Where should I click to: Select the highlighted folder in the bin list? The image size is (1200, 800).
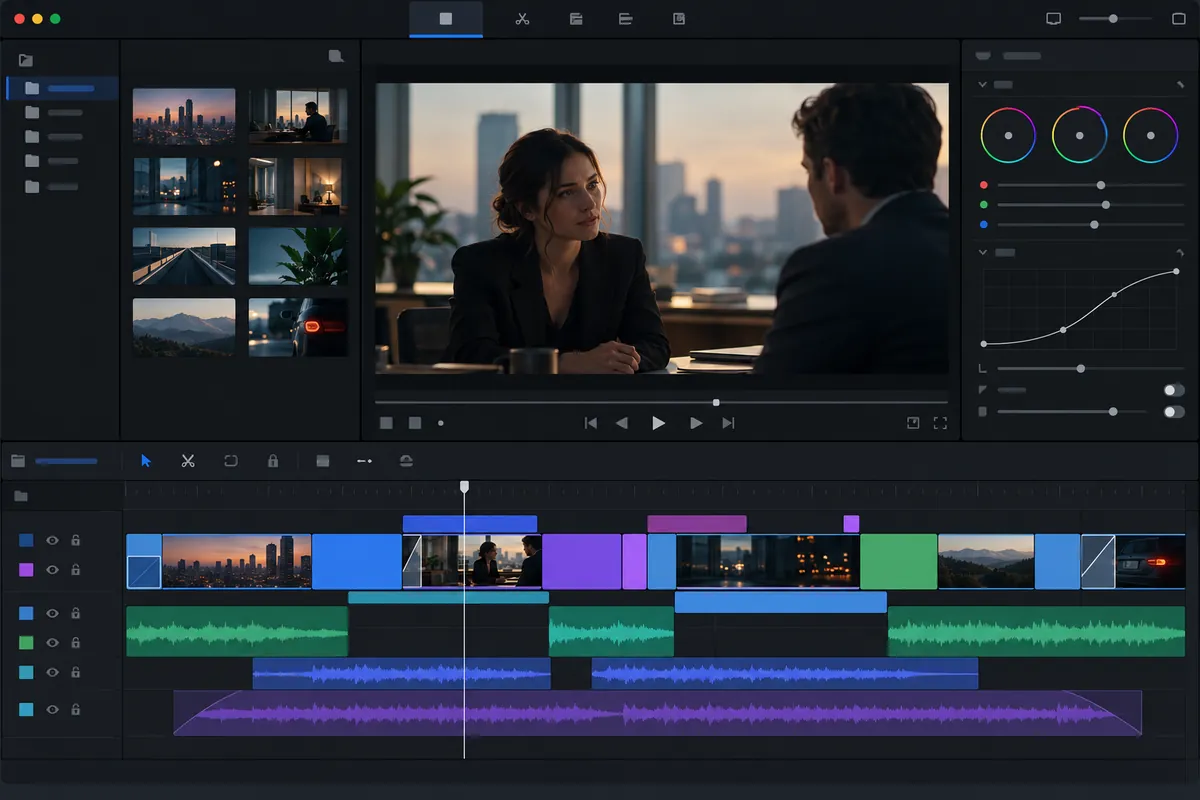tap(62, 88)
